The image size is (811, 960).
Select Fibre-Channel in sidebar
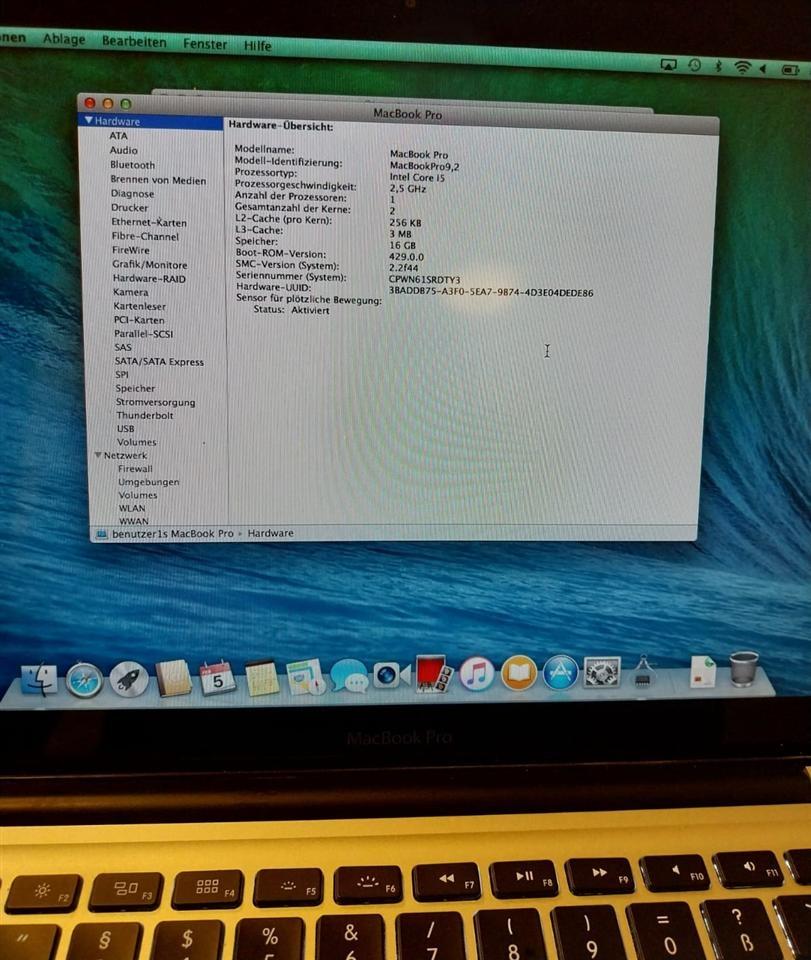pos(145,236)
